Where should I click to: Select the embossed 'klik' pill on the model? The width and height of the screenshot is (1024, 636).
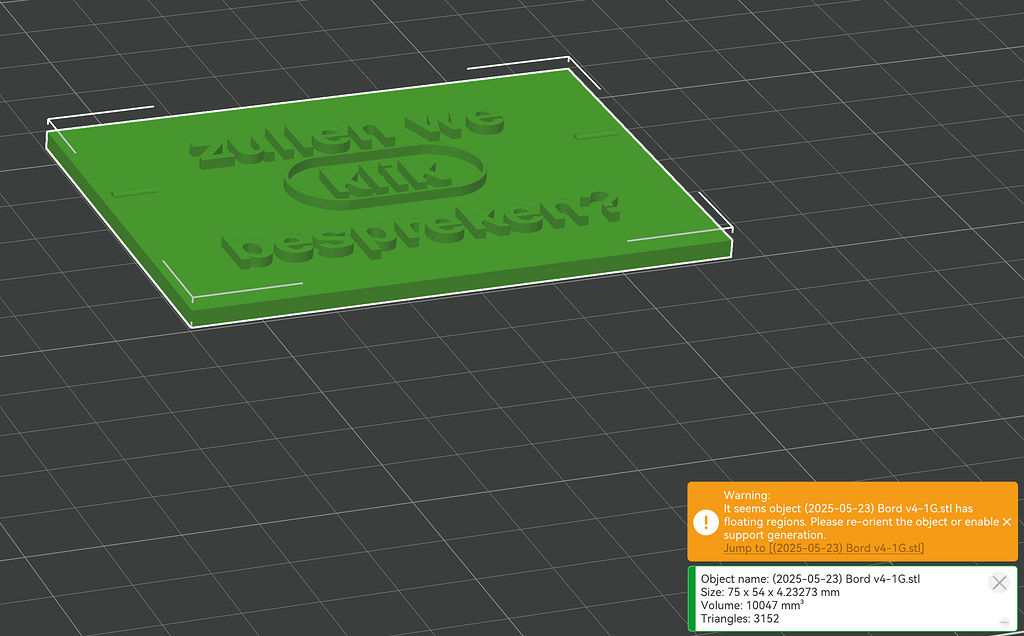[385, 179]
